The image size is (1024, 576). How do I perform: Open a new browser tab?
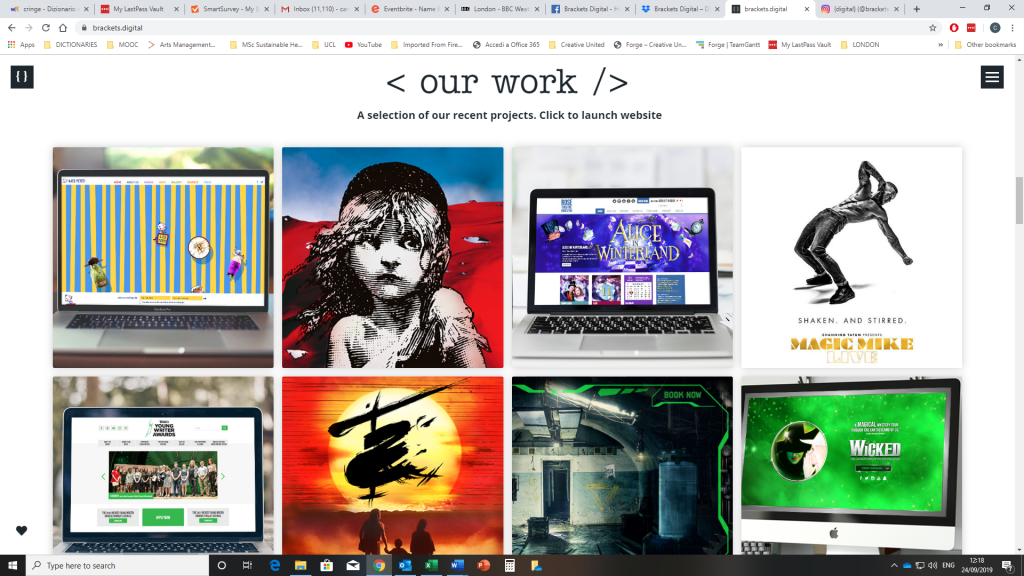pyautogui.click(x=916, y=9)
